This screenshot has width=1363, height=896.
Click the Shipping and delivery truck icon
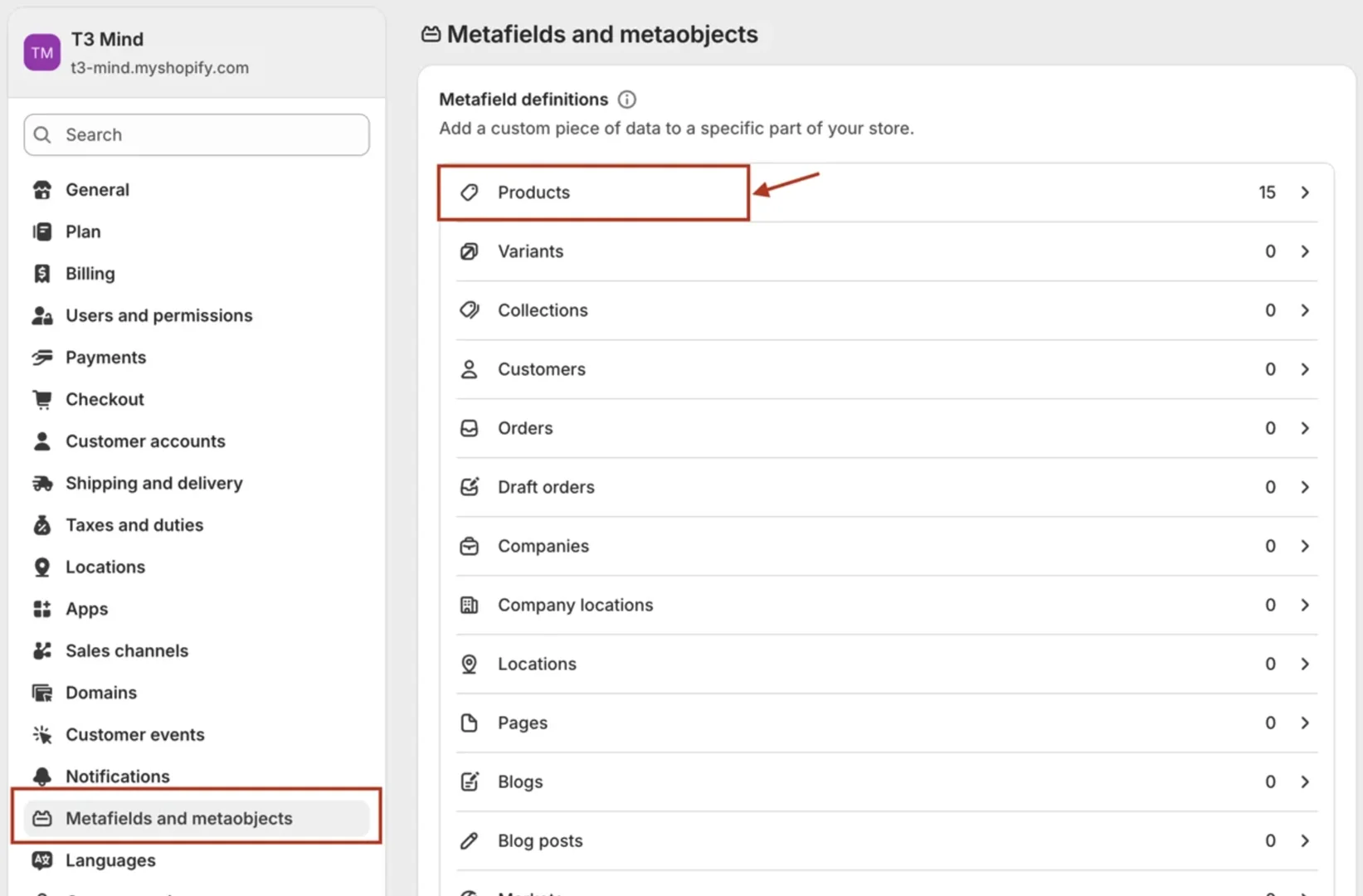42,484
